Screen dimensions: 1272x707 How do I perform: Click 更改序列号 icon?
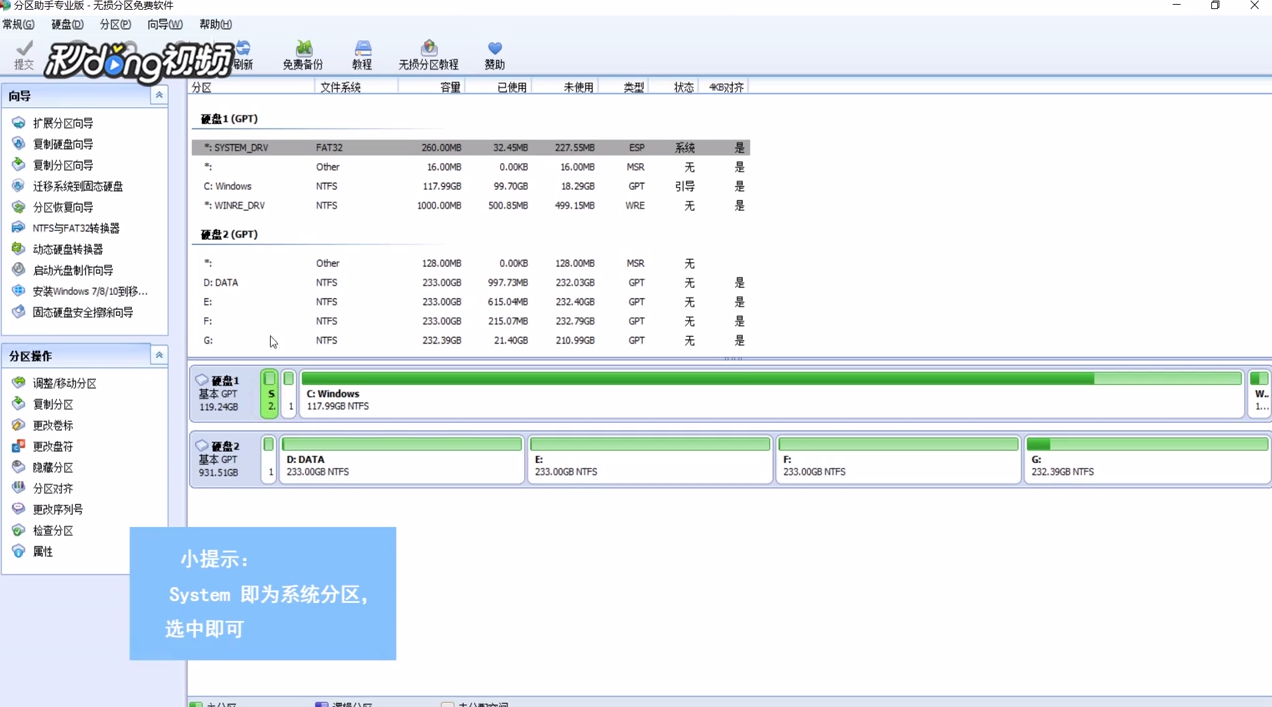tap(18, 509)
